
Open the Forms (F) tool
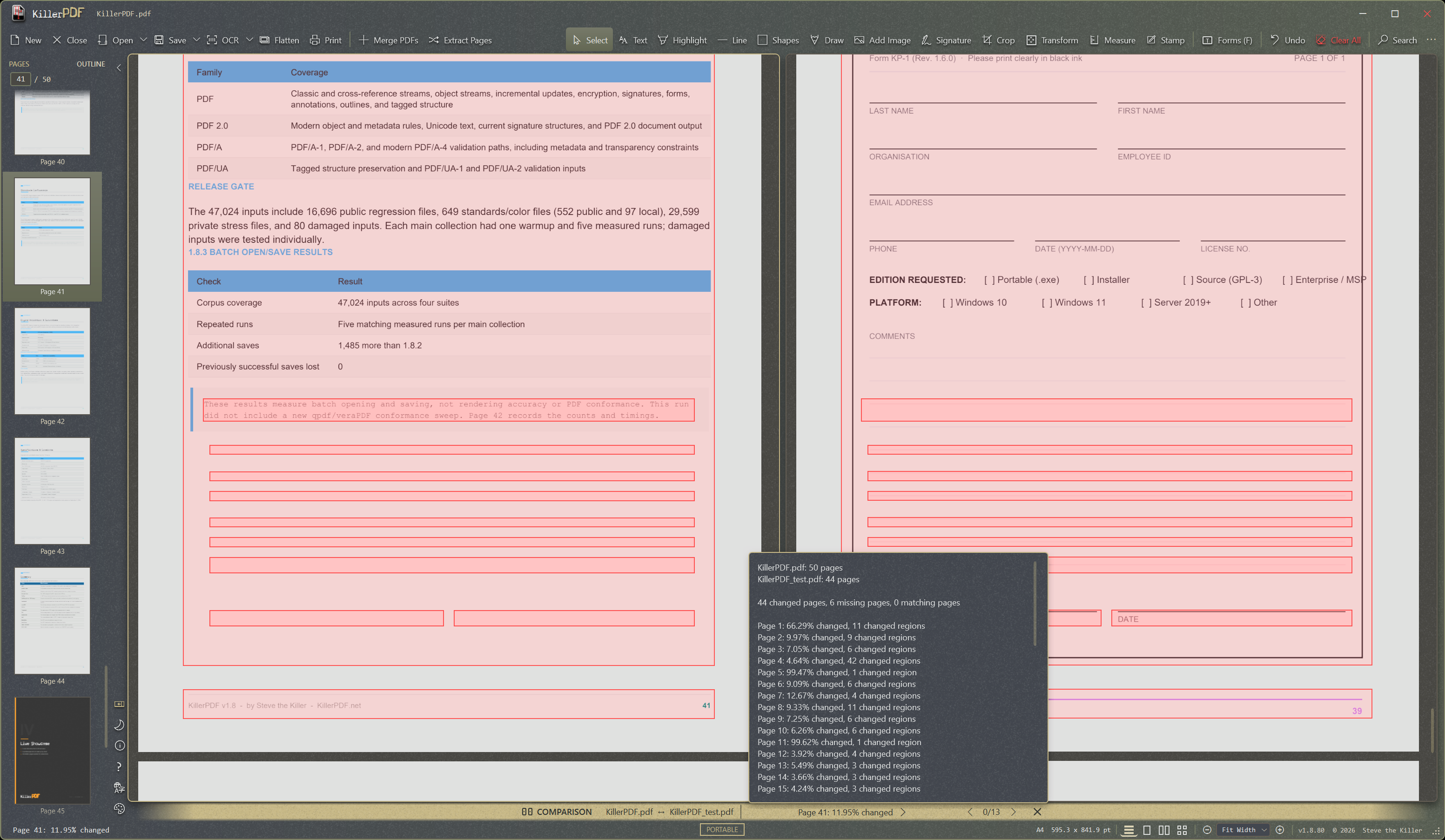pos(1227,40)
